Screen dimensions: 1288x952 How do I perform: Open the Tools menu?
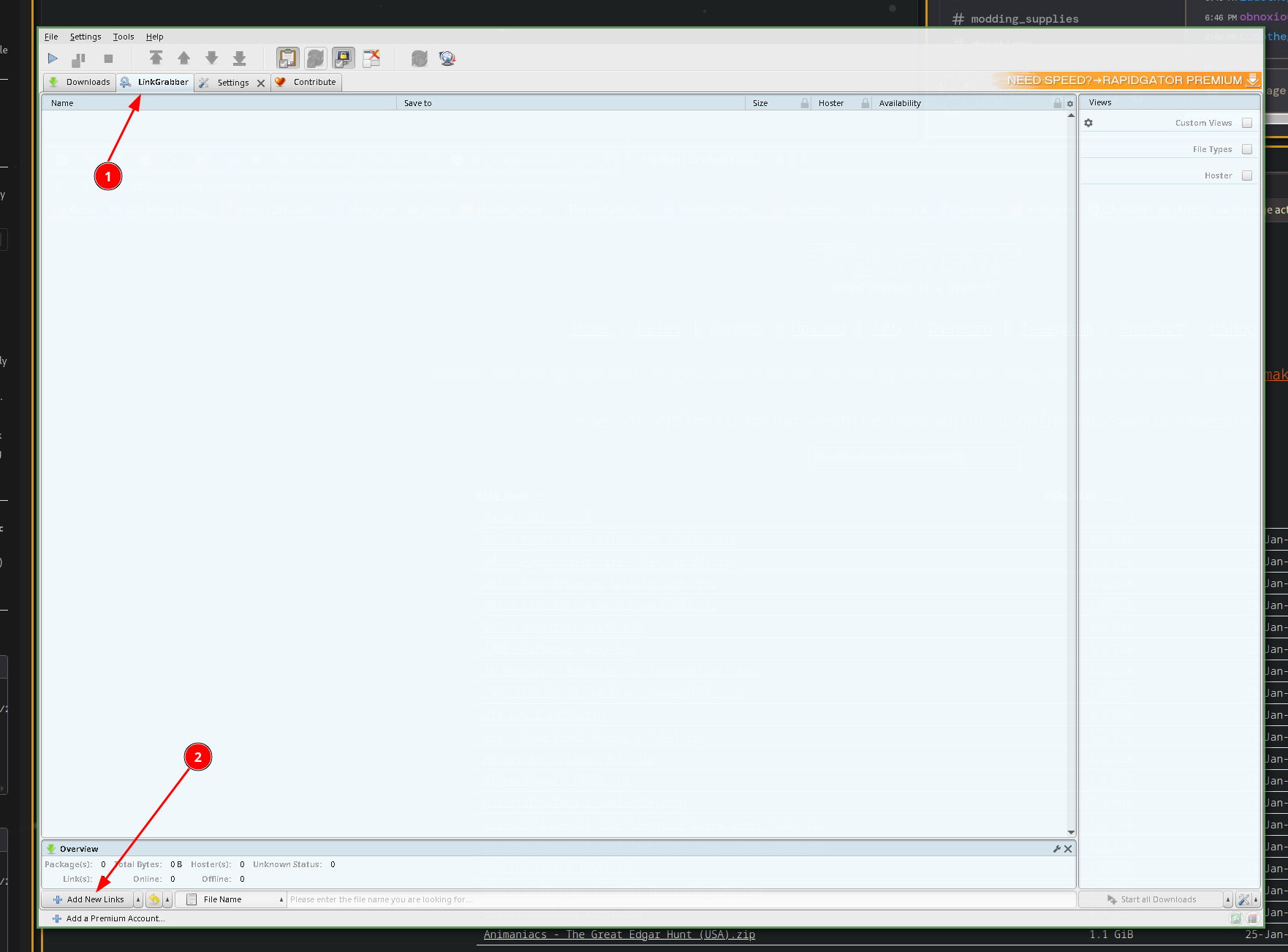click(x=124, y=37)
